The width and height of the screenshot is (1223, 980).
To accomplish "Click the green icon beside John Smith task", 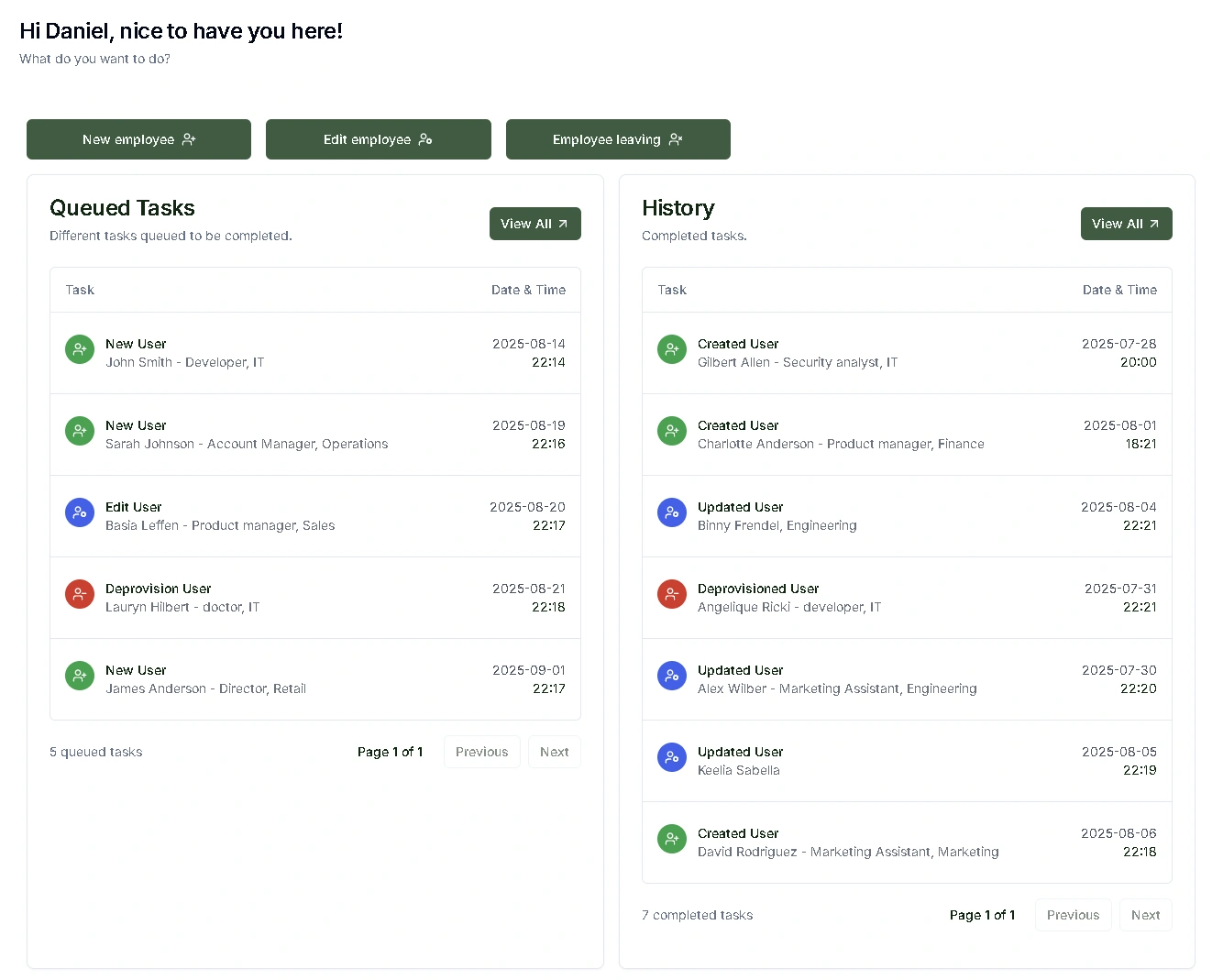I will [x=80, y=349].
